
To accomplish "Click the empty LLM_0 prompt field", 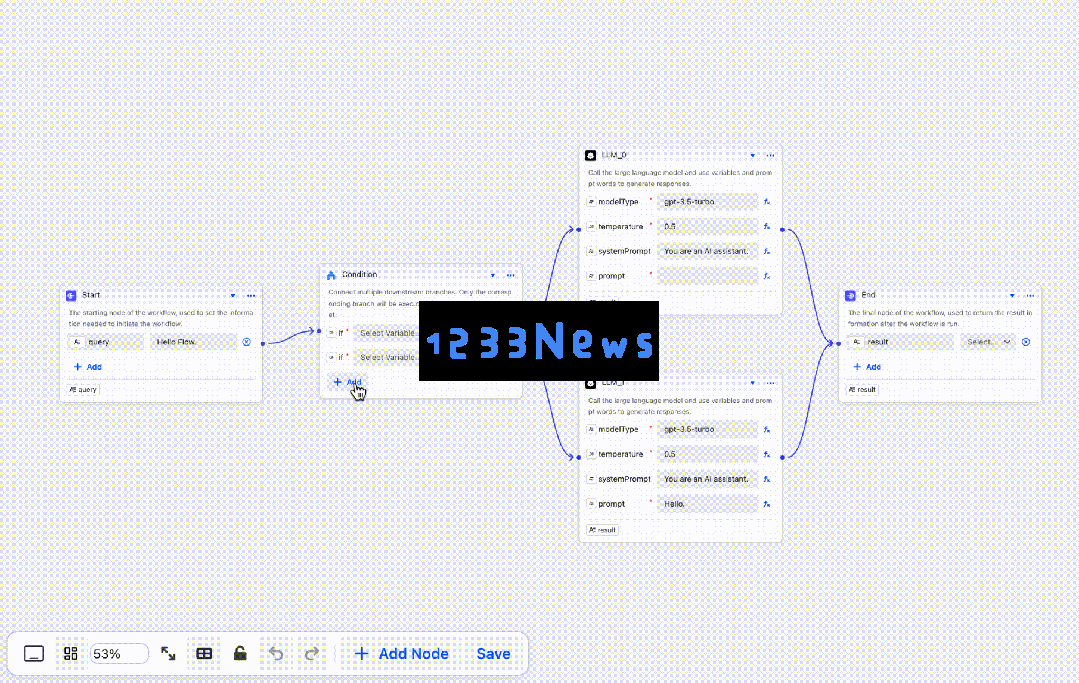I will click(x=707, y=276).
